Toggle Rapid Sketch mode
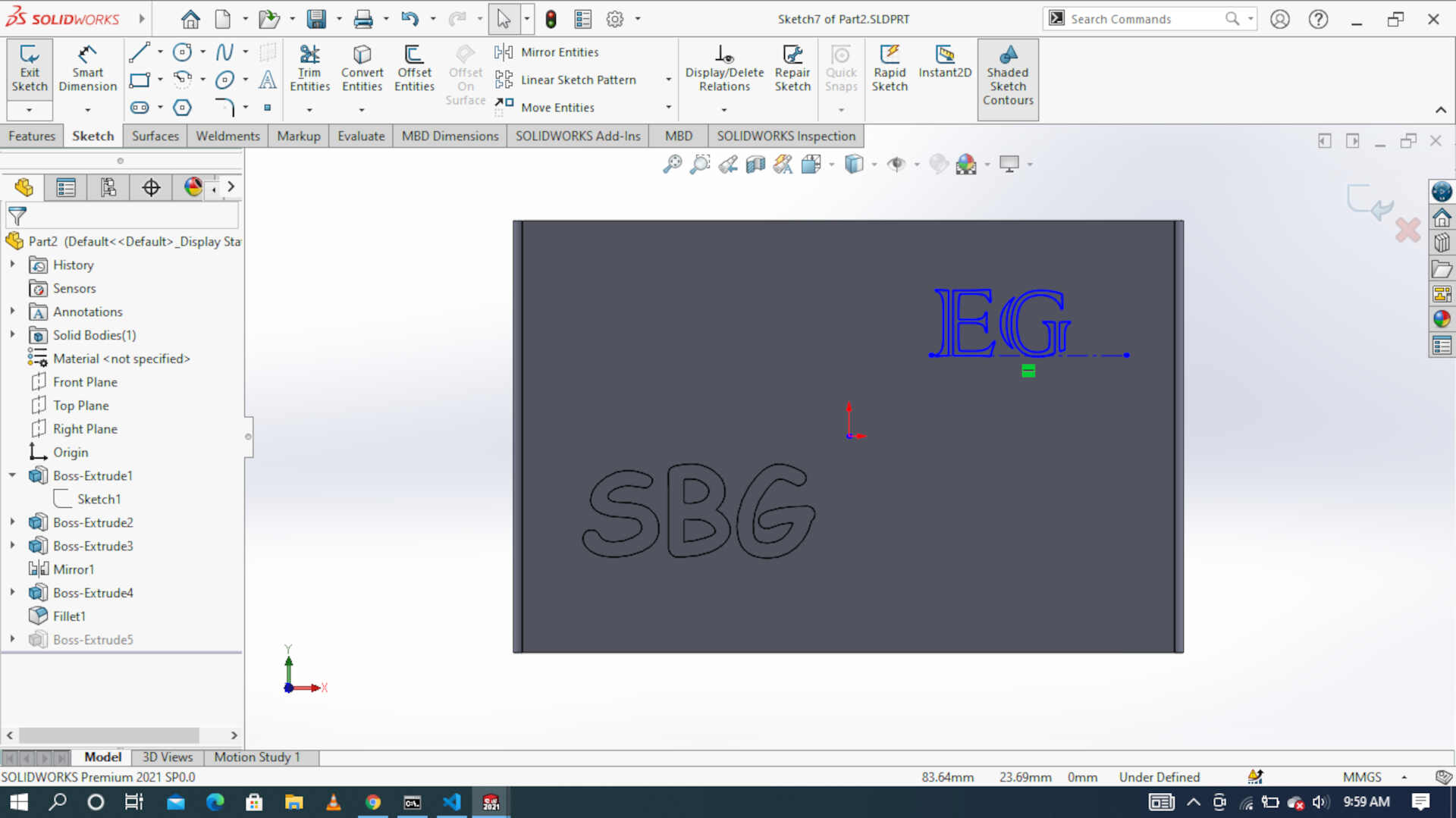Image resolution: width=1456 pixels, height=818 pixels. pyautogui.click(x=890, y=67)
